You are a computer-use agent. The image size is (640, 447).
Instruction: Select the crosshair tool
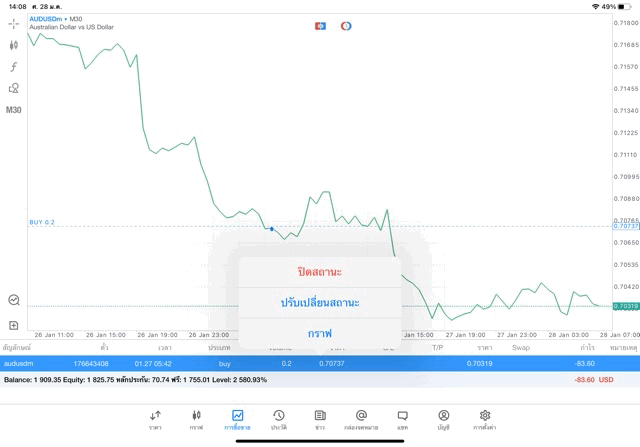pyautogui.click(x=13, y=23)
